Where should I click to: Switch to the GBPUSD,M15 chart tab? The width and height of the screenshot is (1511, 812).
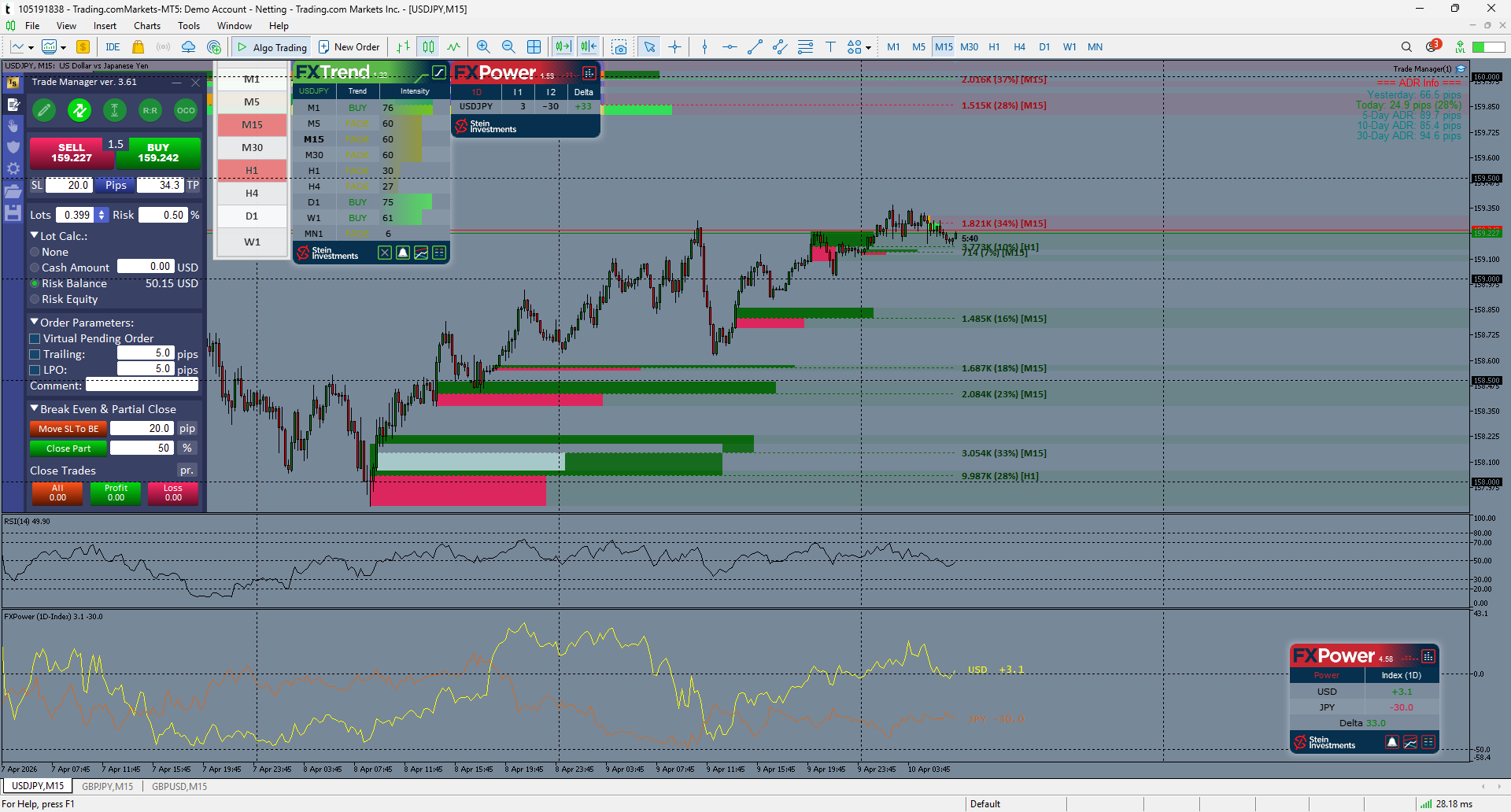(179, 786)
